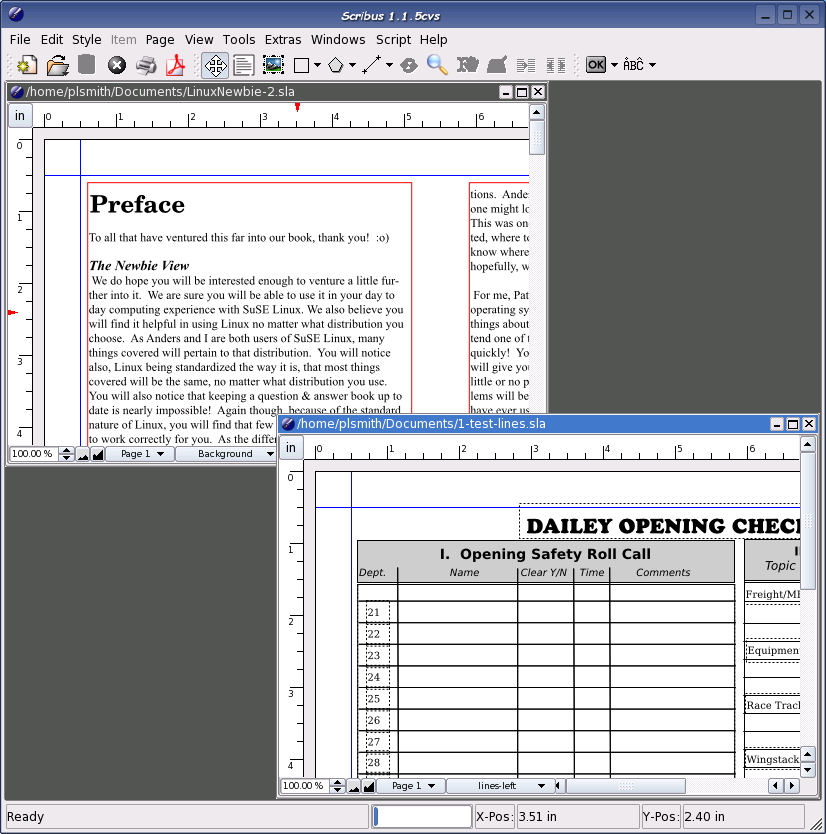Click the Open Document folder icon
Screen dimensions: 826x834
(58, 66)
